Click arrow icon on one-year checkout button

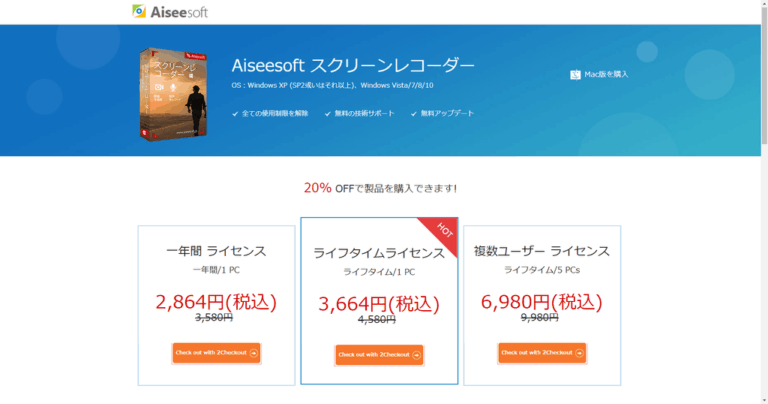coord(254,353)
